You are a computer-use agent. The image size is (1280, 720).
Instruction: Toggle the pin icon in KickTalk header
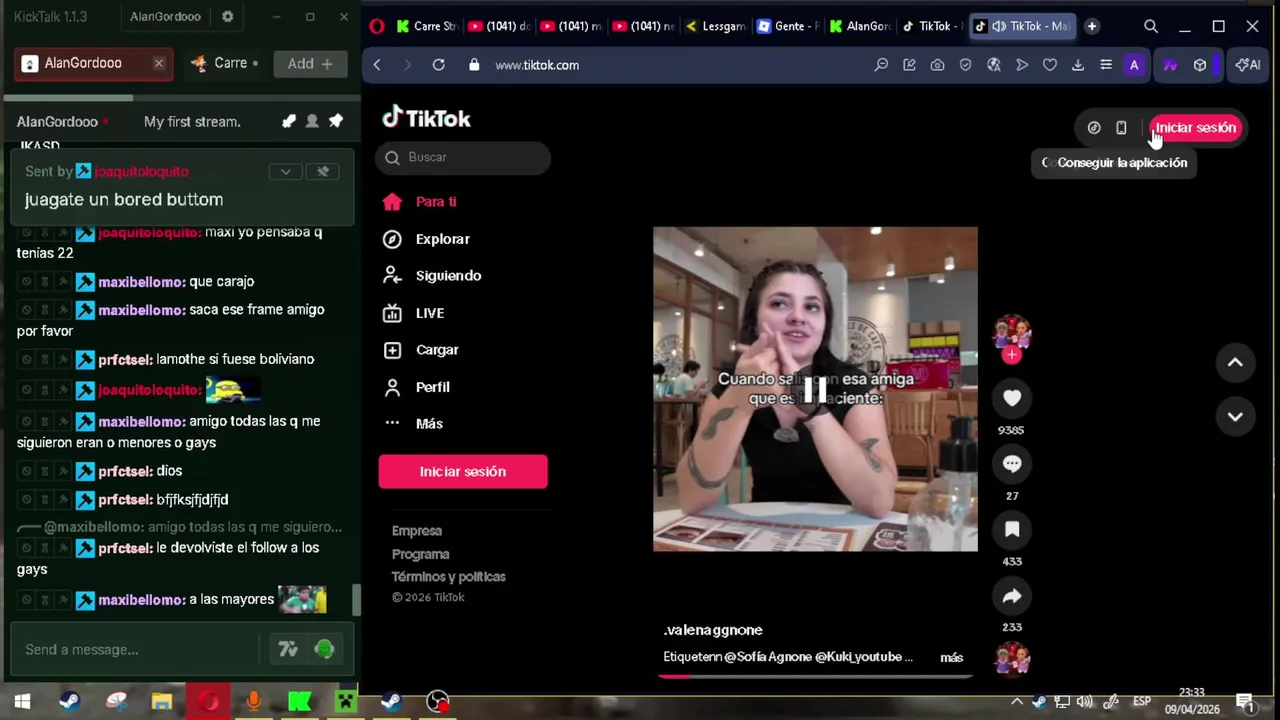point(336,121)
